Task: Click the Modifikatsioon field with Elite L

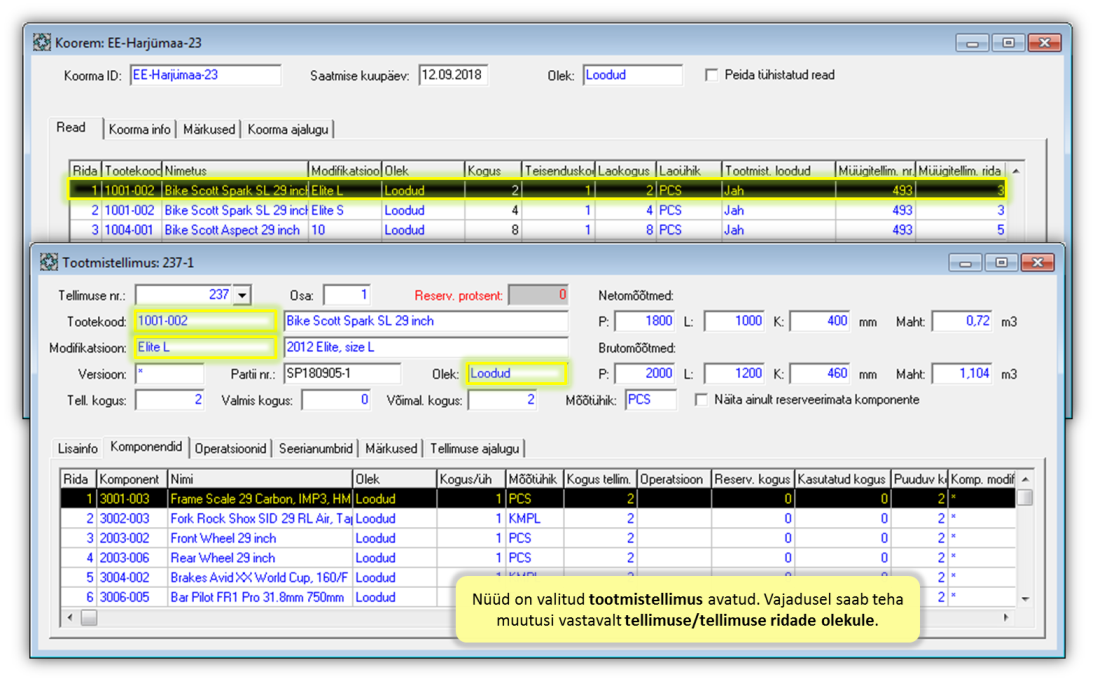Action: pos(205,347)
